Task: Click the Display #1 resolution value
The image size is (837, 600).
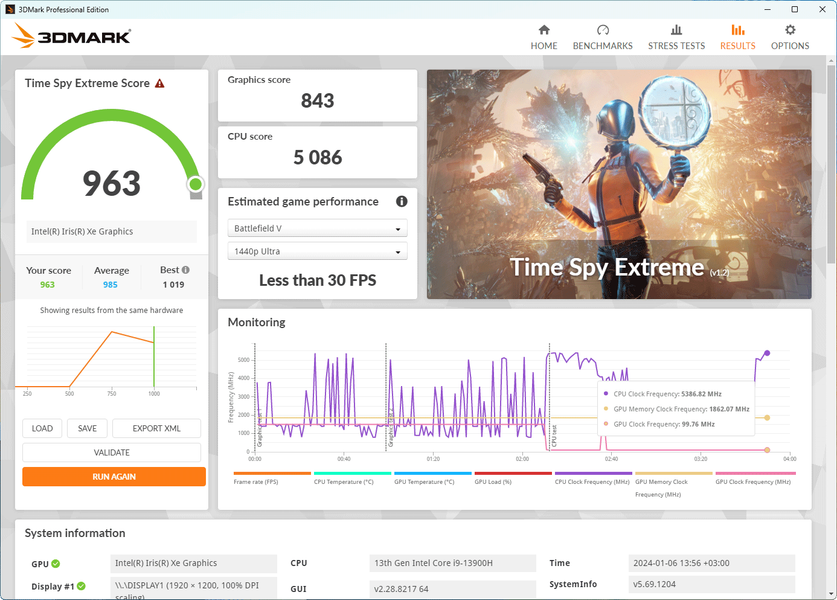Action: coord(194,588)
